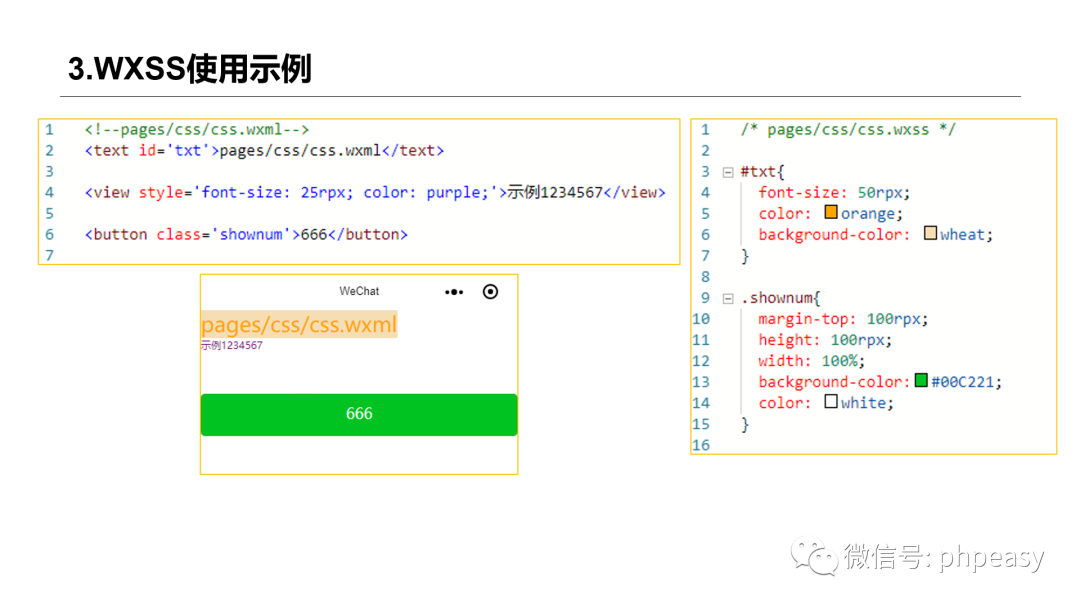Click the white color swatch on line 14
1080x608 pixels.
pos(832,402)
